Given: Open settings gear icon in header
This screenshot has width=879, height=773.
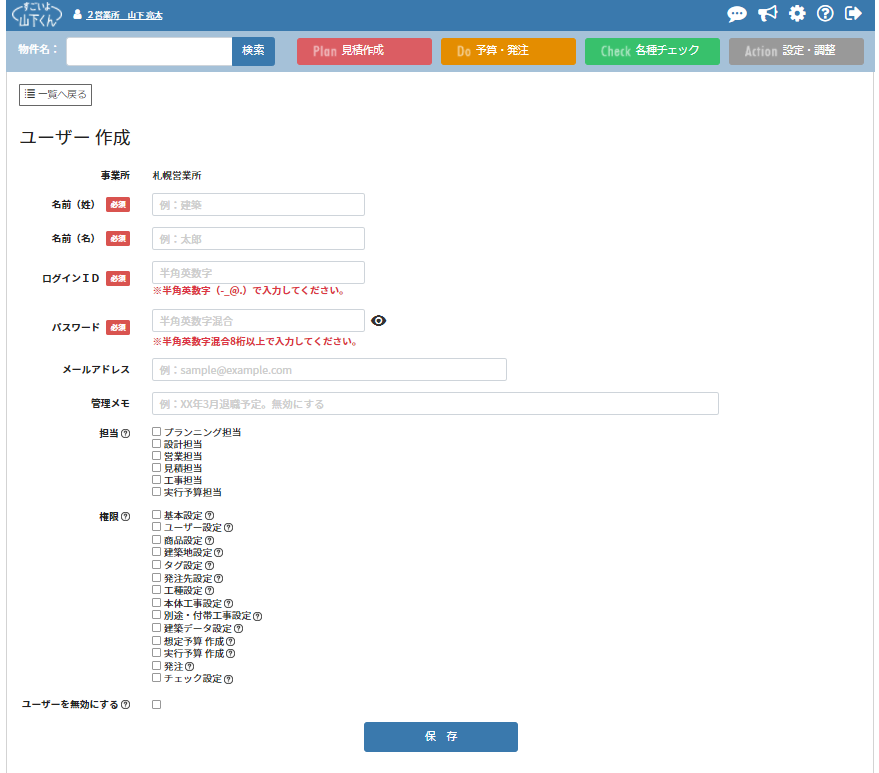Looking at the screenshot, I should pos(797,14).
